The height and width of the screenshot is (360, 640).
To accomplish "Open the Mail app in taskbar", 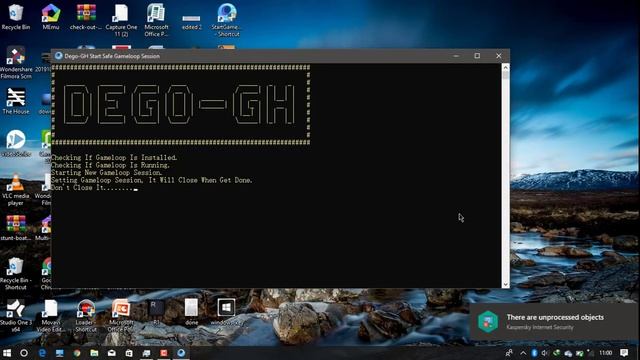I will [x=112, y=353].
